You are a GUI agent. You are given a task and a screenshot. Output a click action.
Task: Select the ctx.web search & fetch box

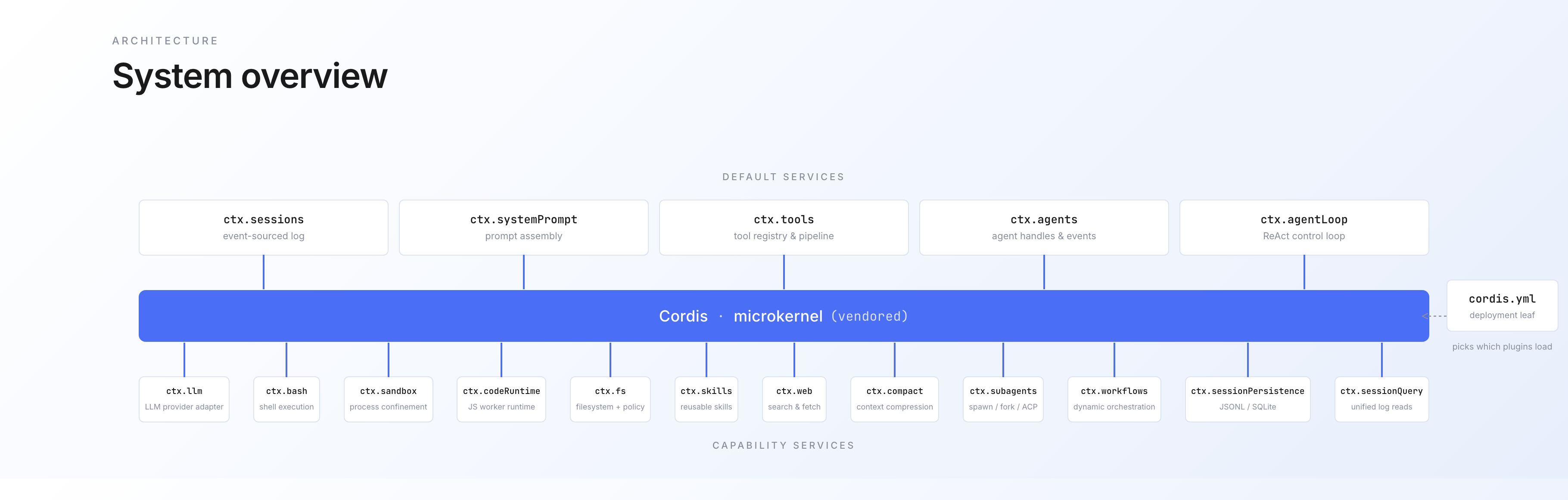point(794,399)
